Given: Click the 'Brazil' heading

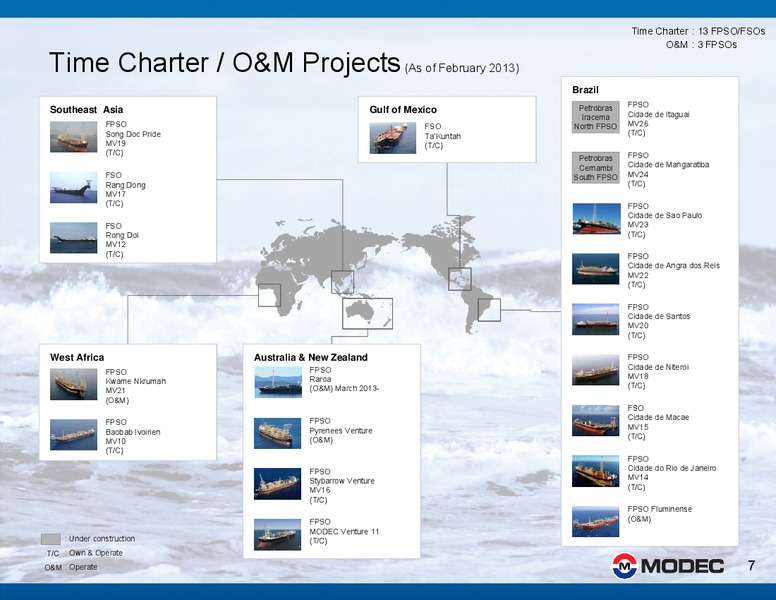Looking at the screenshot, I should [x=585, y=90].
